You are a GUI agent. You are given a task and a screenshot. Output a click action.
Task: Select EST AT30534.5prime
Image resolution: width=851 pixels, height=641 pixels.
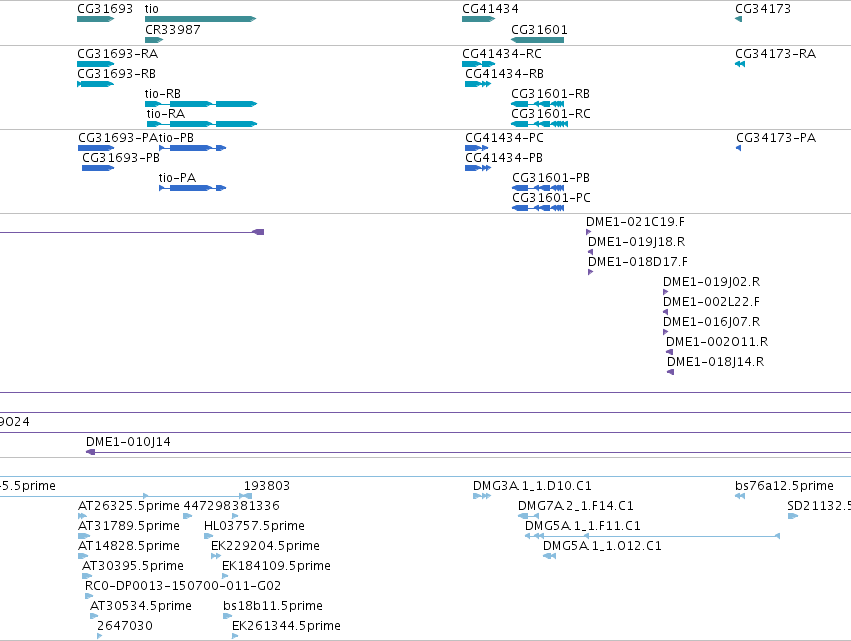click(141, 607)
